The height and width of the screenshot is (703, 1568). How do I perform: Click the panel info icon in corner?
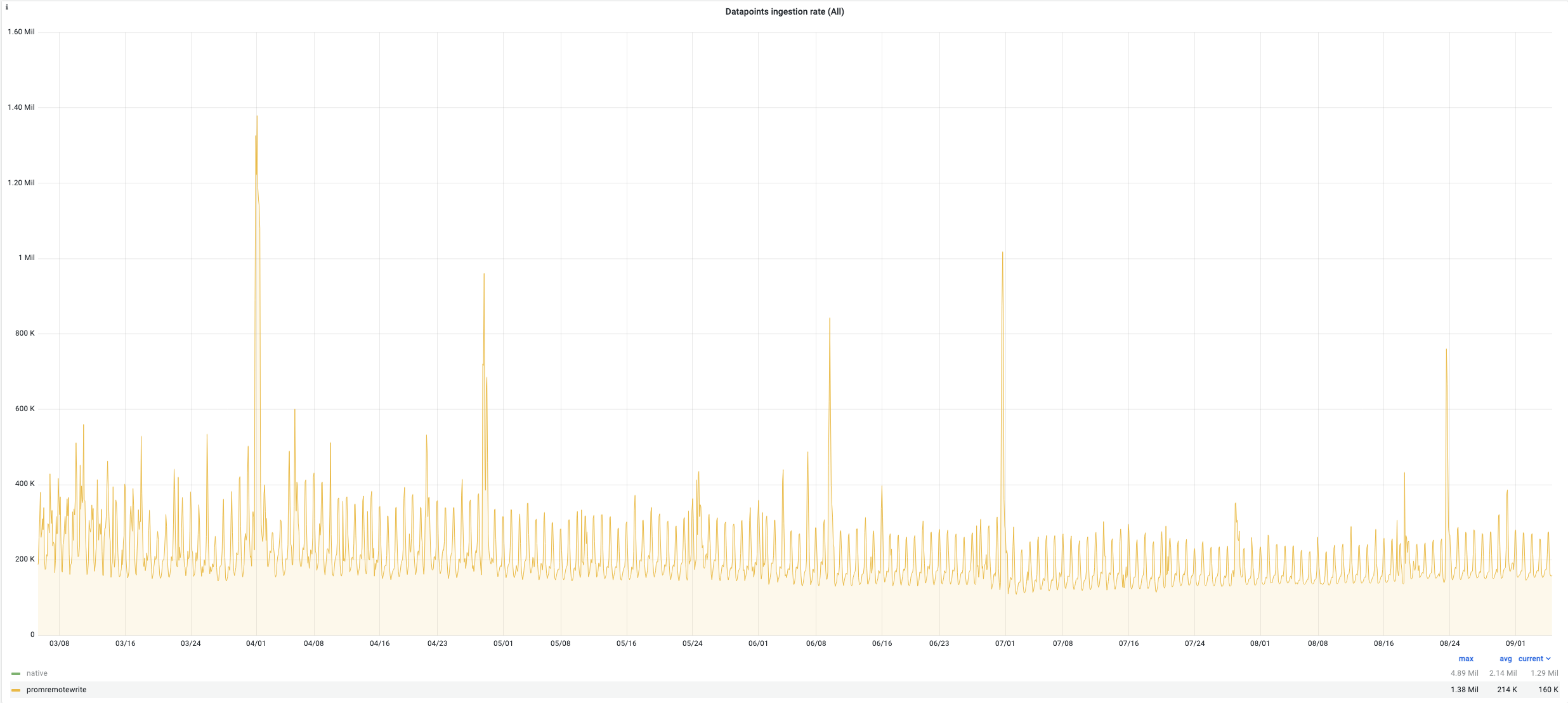point(6,8)
